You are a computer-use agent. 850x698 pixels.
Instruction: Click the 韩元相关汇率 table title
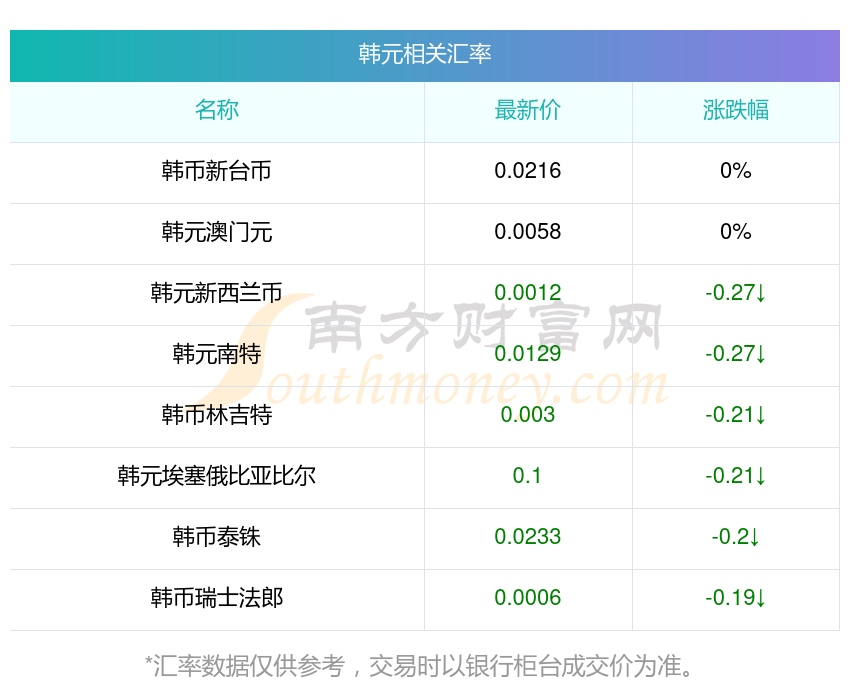pyautogui.click(x=424, y=54)
